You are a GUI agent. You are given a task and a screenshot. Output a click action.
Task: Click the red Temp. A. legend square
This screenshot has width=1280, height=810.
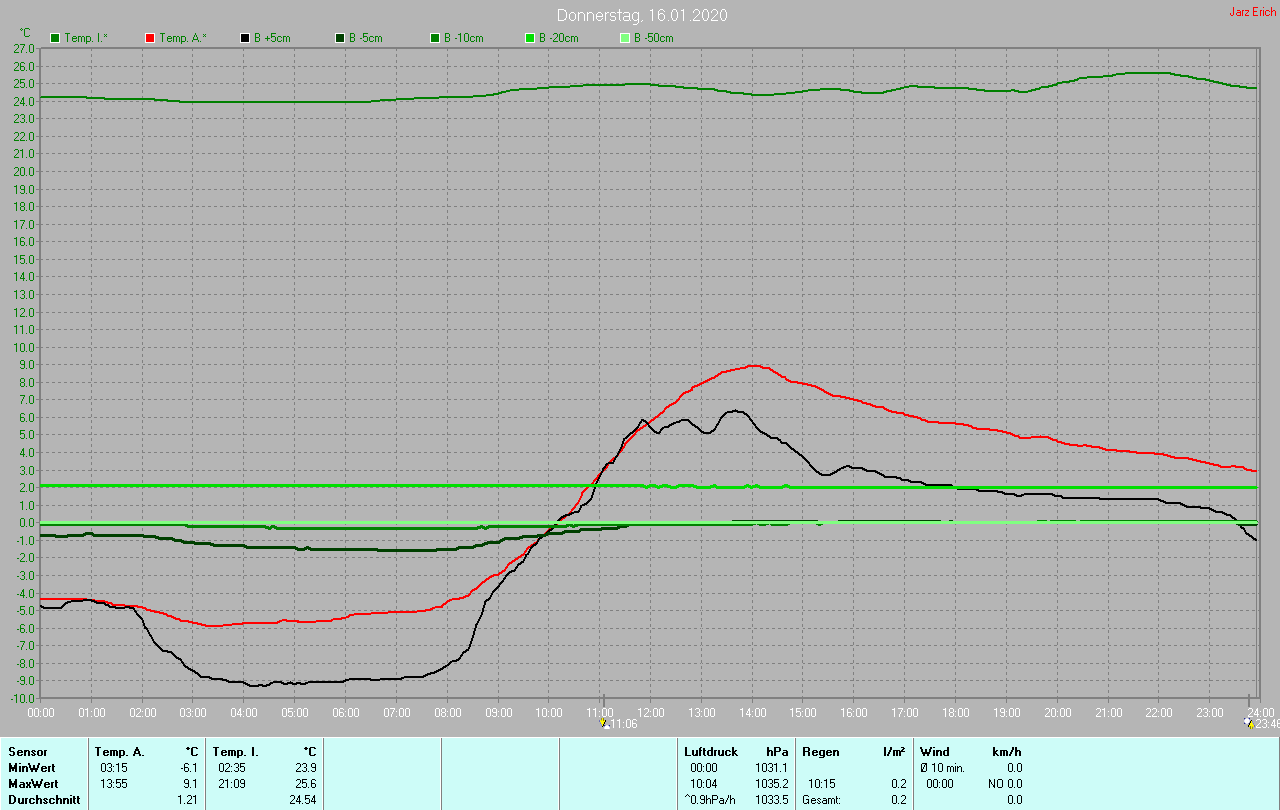coord(150,38)
